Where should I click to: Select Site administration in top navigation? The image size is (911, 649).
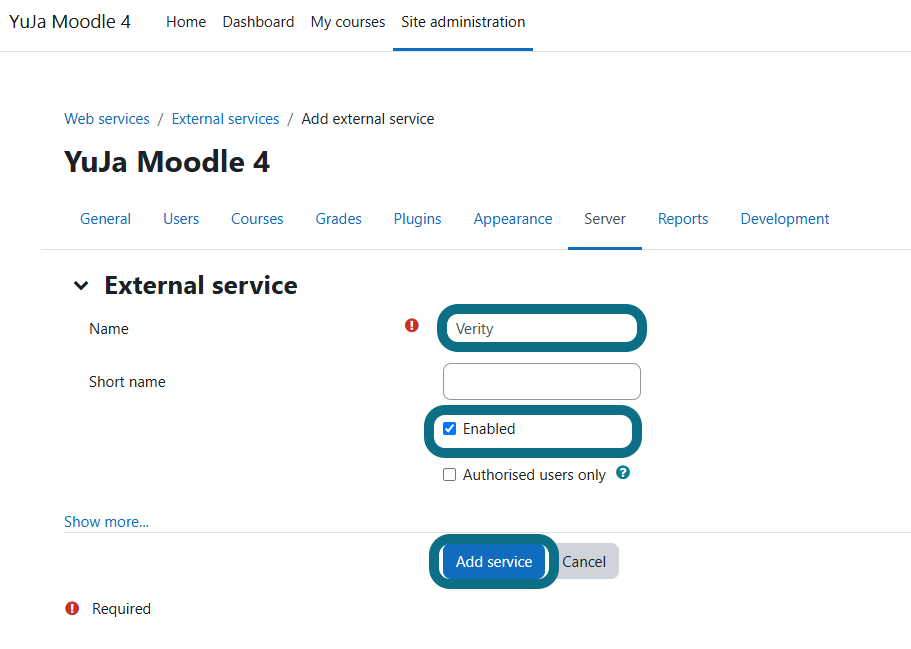click(463, 22)
